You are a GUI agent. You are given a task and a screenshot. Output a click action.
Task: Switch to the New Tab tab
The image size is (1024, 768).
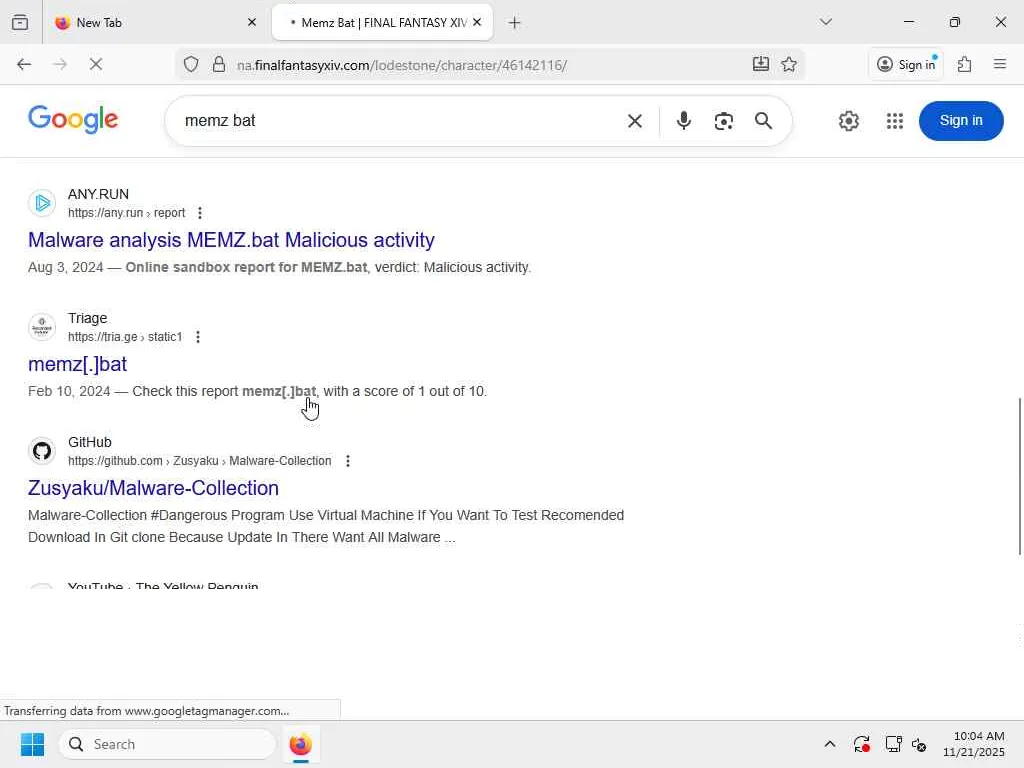[x=157, y=23]
